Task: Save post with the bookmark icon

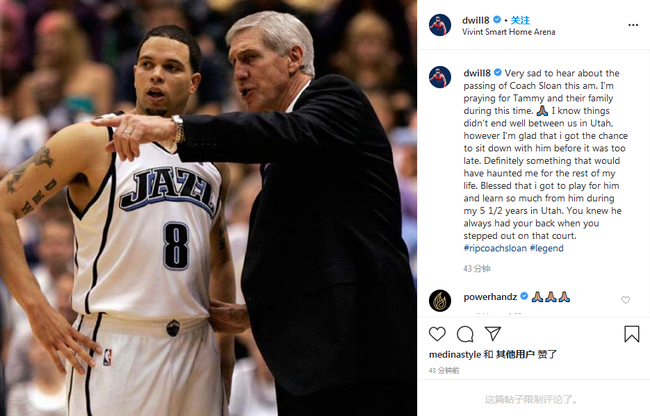Action: tap(632, 334)
